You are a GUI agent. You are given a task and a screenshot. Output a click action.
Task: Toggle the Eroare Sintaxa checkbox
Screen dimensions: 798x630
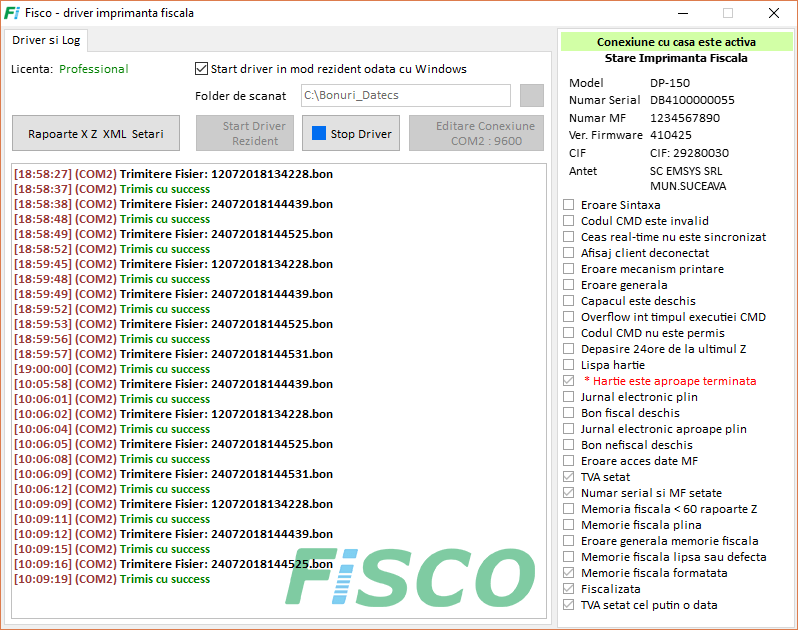click(x=568, y=205)
